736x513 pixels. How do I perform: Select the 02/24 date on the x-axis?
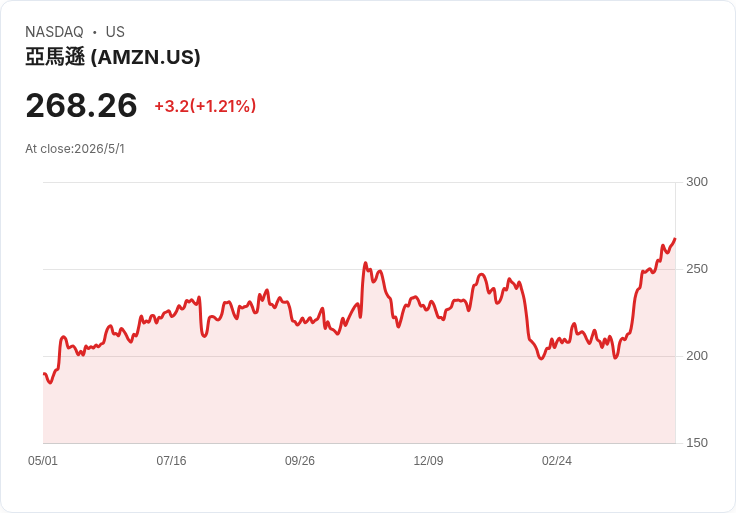coord(557,460)
